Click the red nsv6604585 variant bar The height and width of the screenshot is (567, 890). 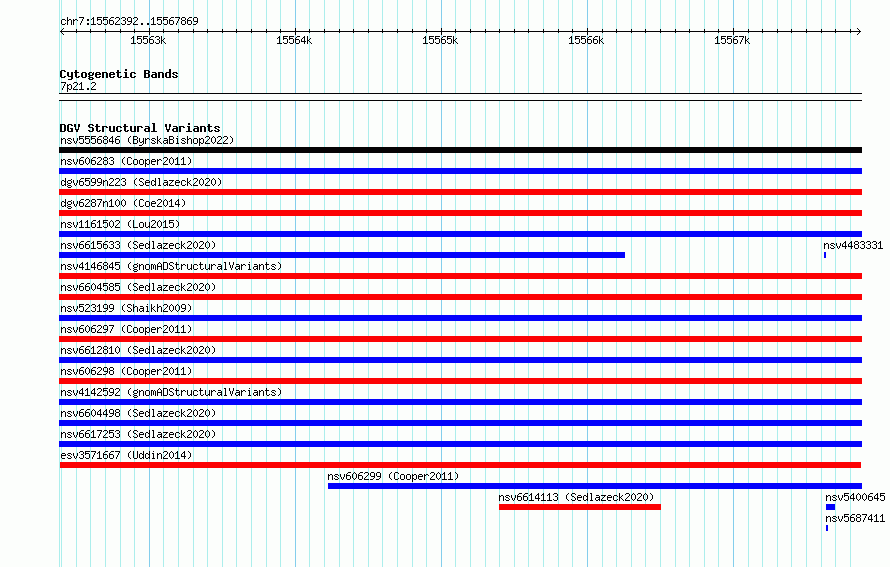point(460,297)
